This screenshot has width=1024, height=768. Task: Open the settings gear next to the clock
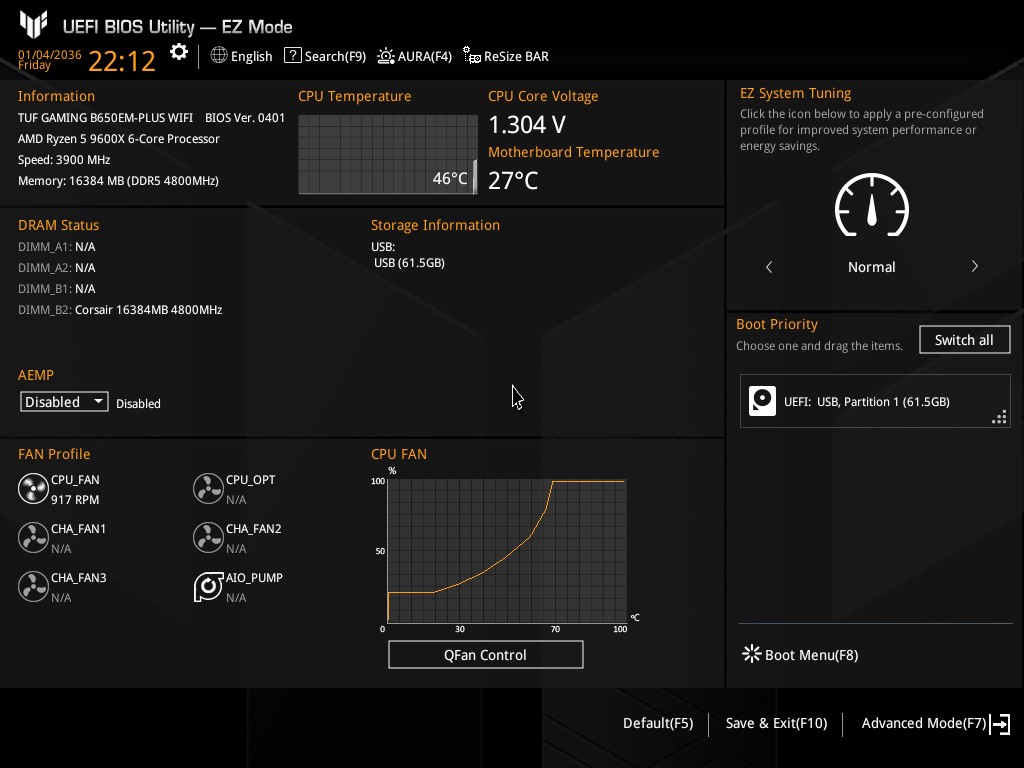pyautogui.click(x=178, y=52)
